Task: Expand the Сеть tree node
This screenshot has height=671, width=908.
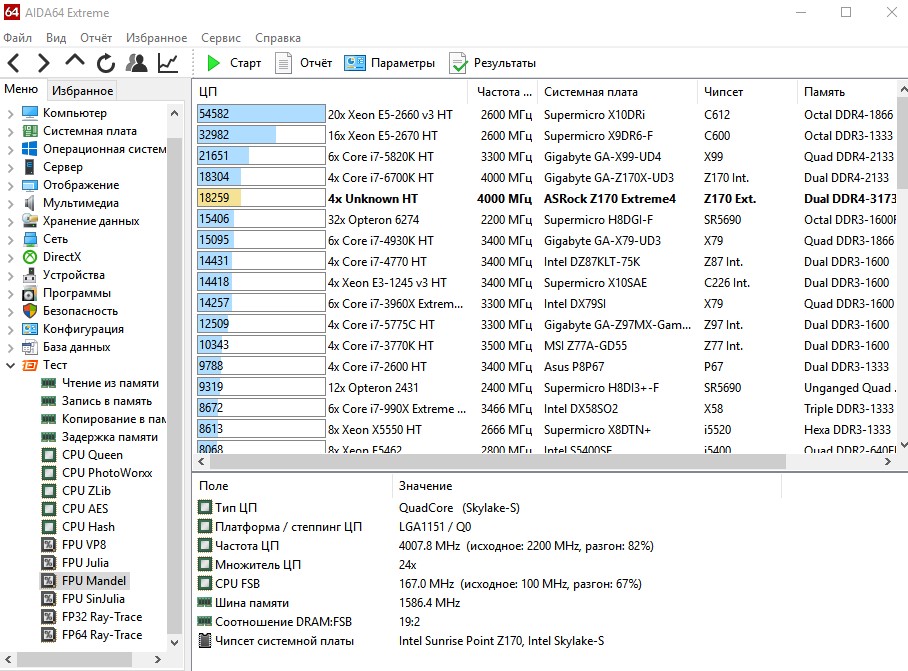Action: (x=10, y=239)
